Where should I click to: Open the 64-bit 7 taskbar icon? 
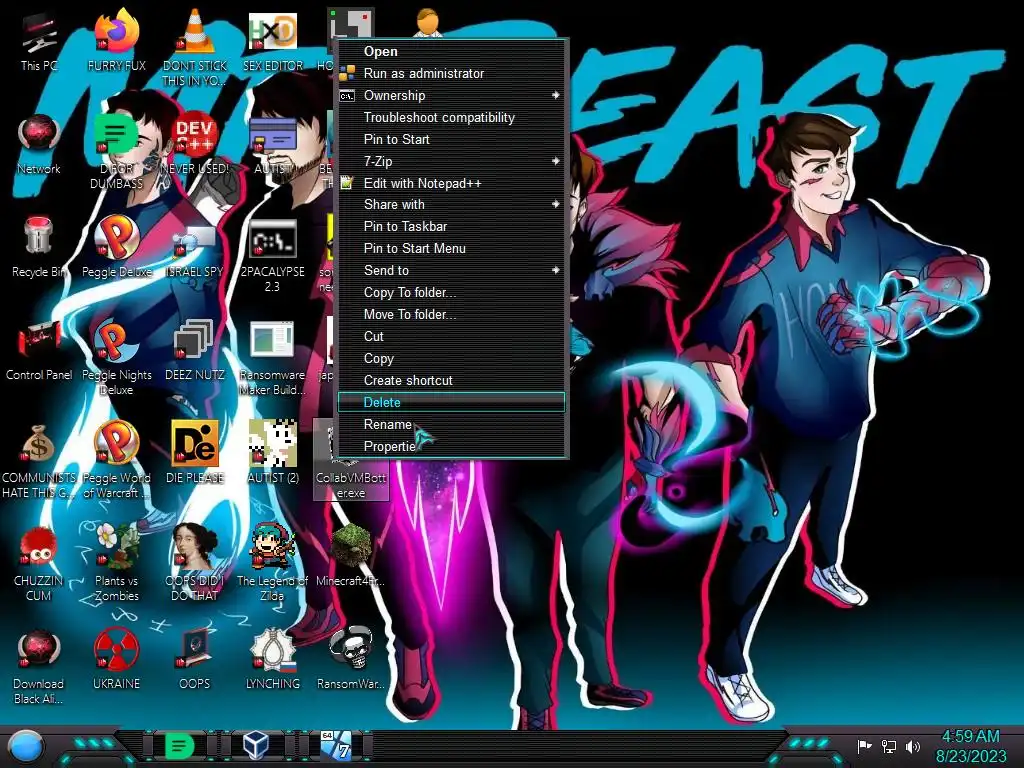click(336, 745)
